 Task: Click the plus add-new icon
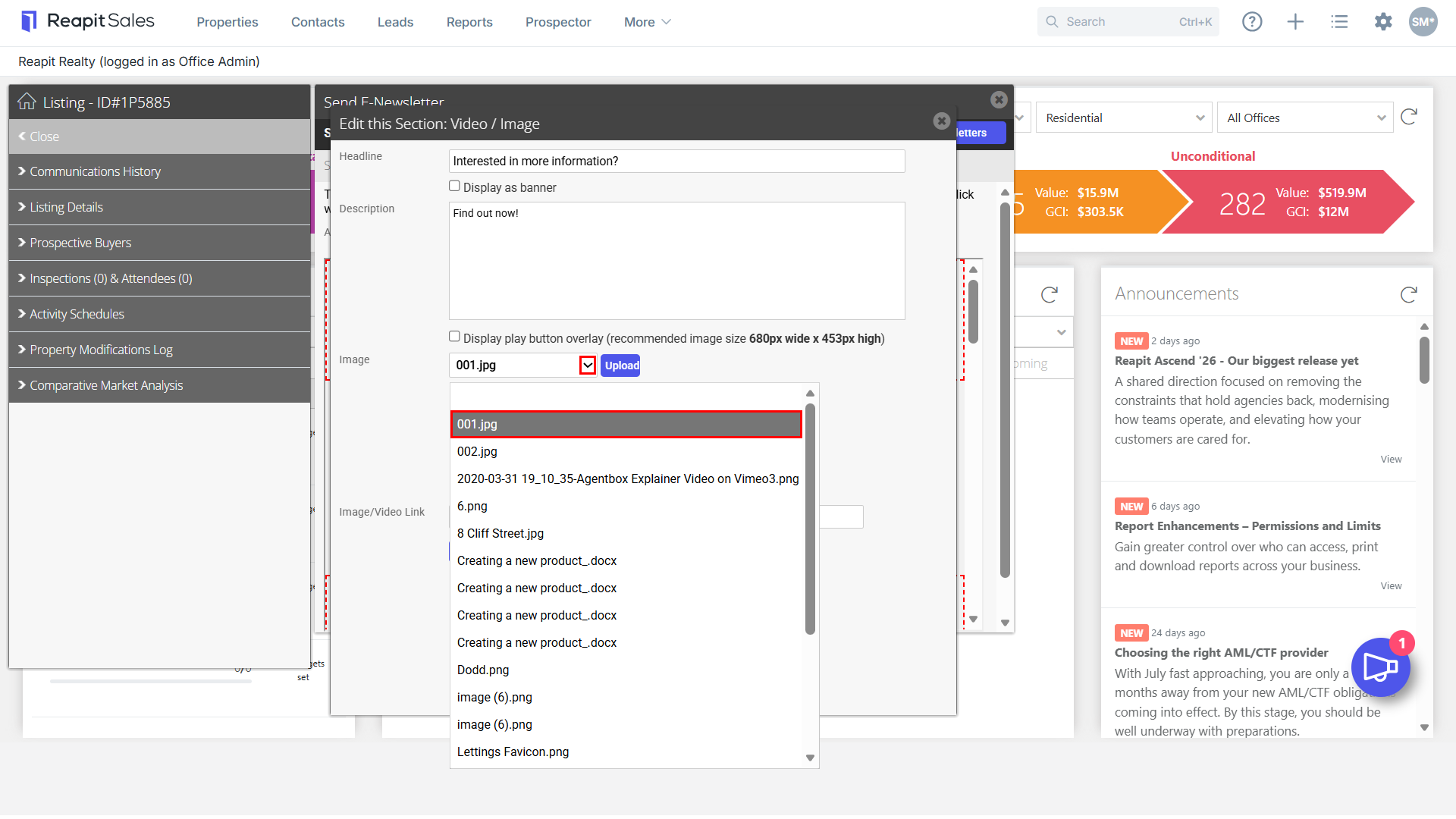(1295, 22)
